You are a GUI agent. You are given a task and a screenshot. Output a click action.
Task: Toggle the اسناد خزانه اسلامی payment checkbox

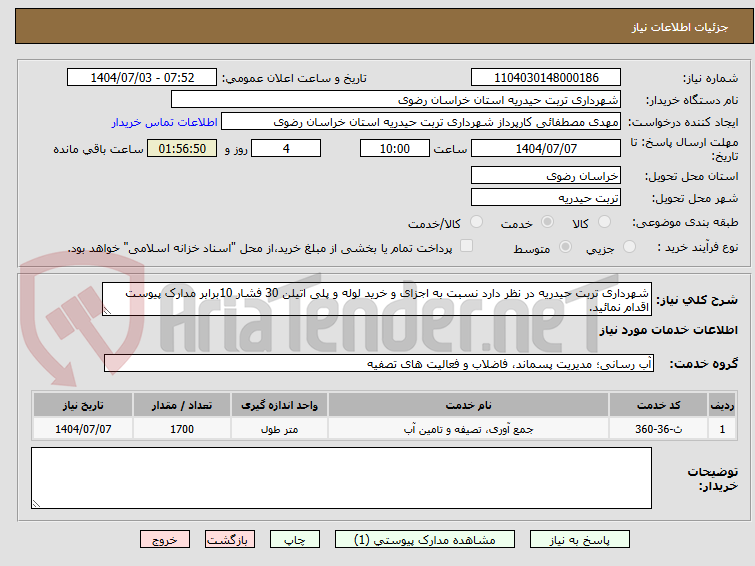coord(466,246)
